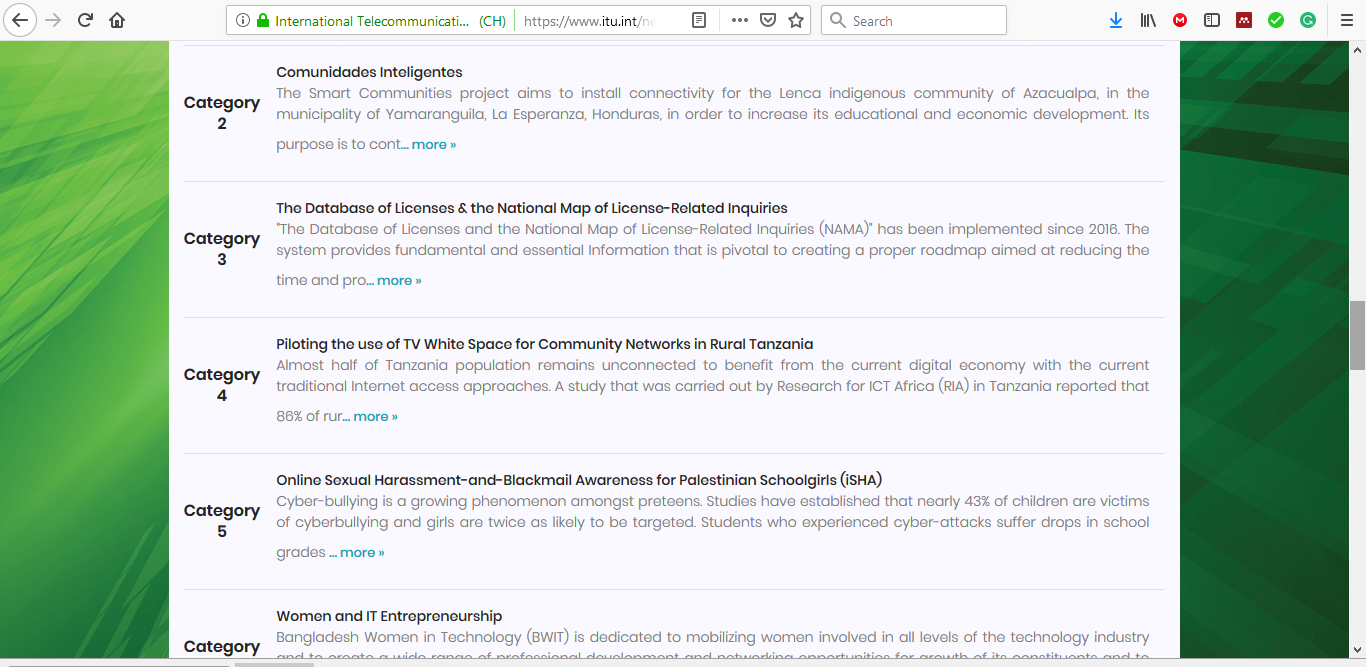
Task: Open the Women and IT Entrepreneurship title
Action: (389, 616)
